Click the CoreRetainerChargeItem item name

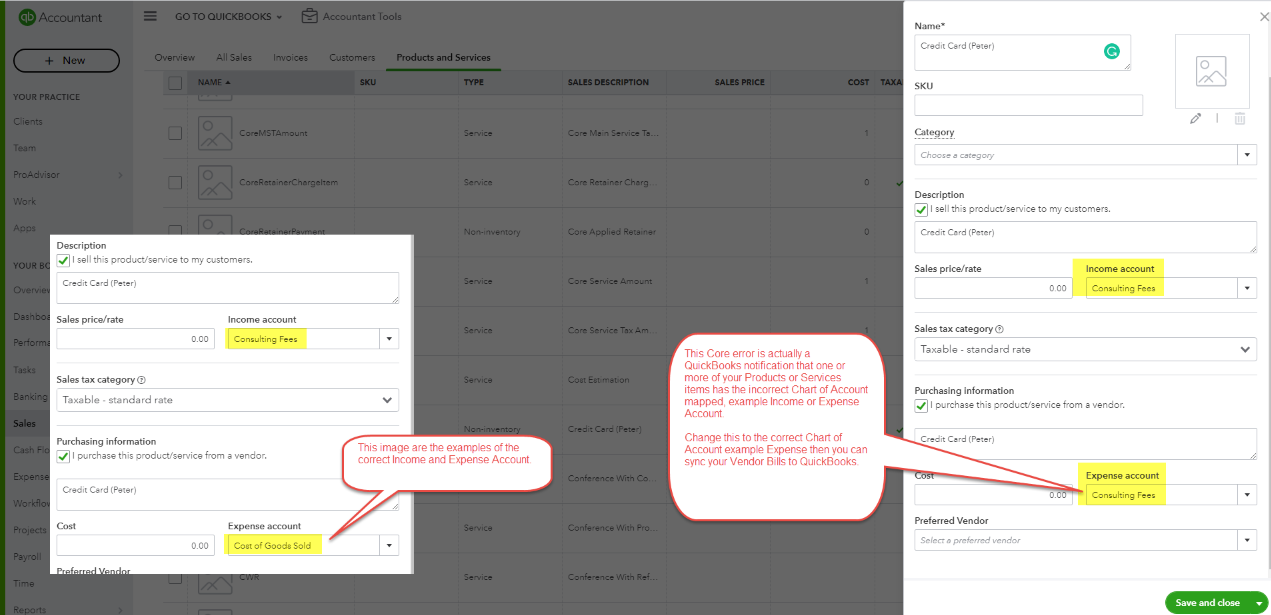289,182
